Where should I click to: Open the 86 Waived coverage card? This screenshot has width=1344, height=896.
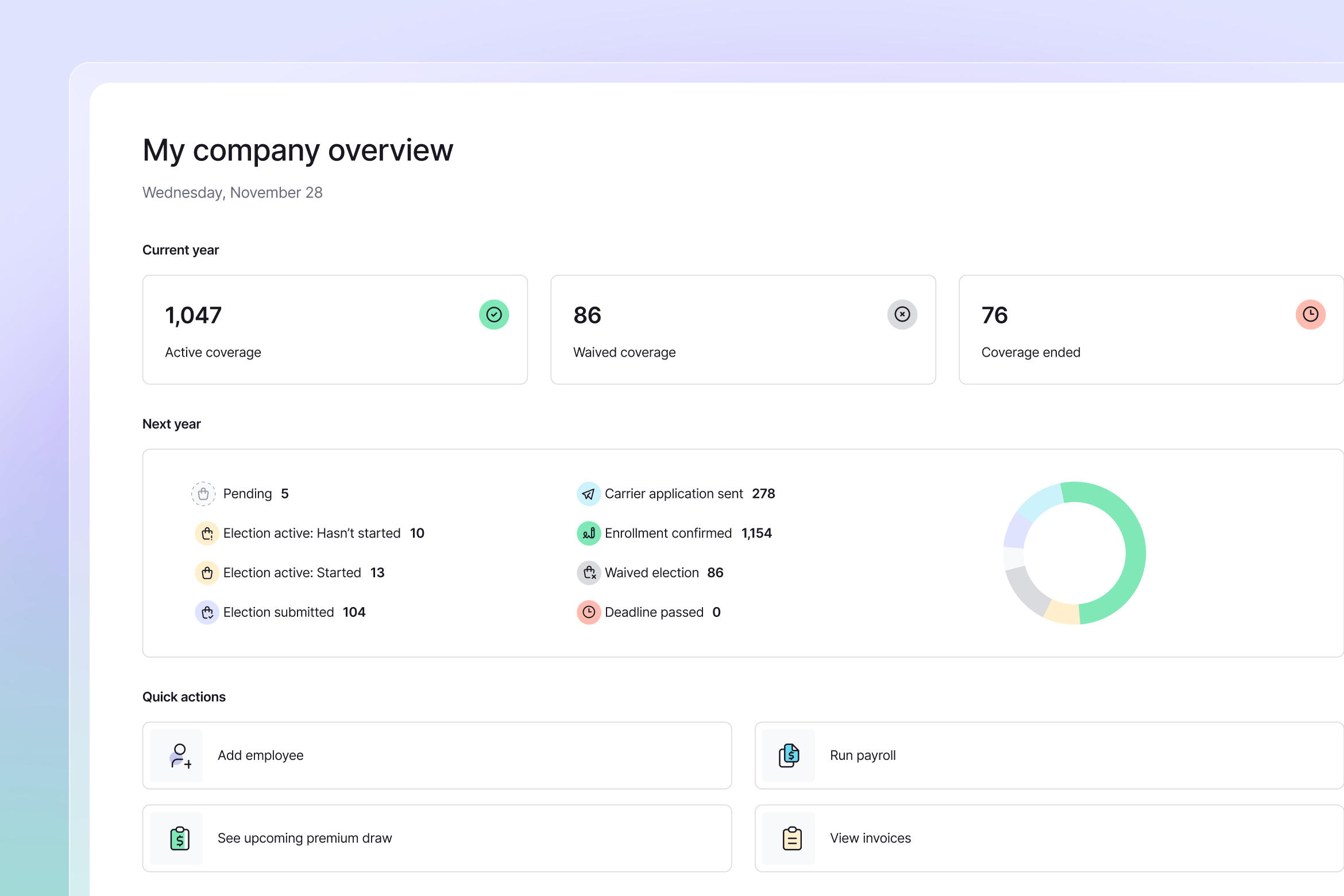[743, 330]
